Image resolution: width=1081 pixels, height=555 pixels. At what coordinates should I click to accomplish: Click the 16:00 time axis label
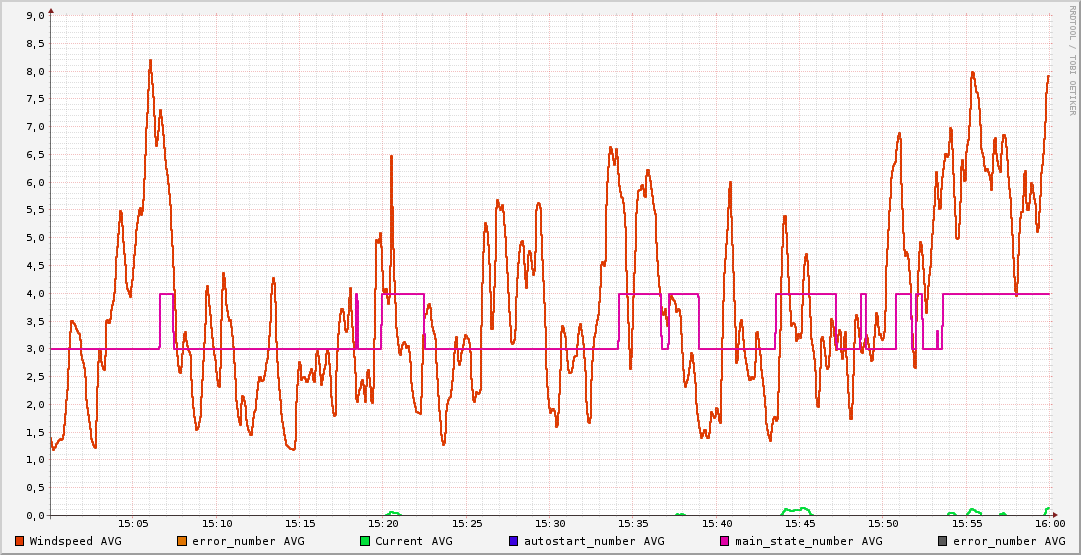click(x=1049, y=523)
